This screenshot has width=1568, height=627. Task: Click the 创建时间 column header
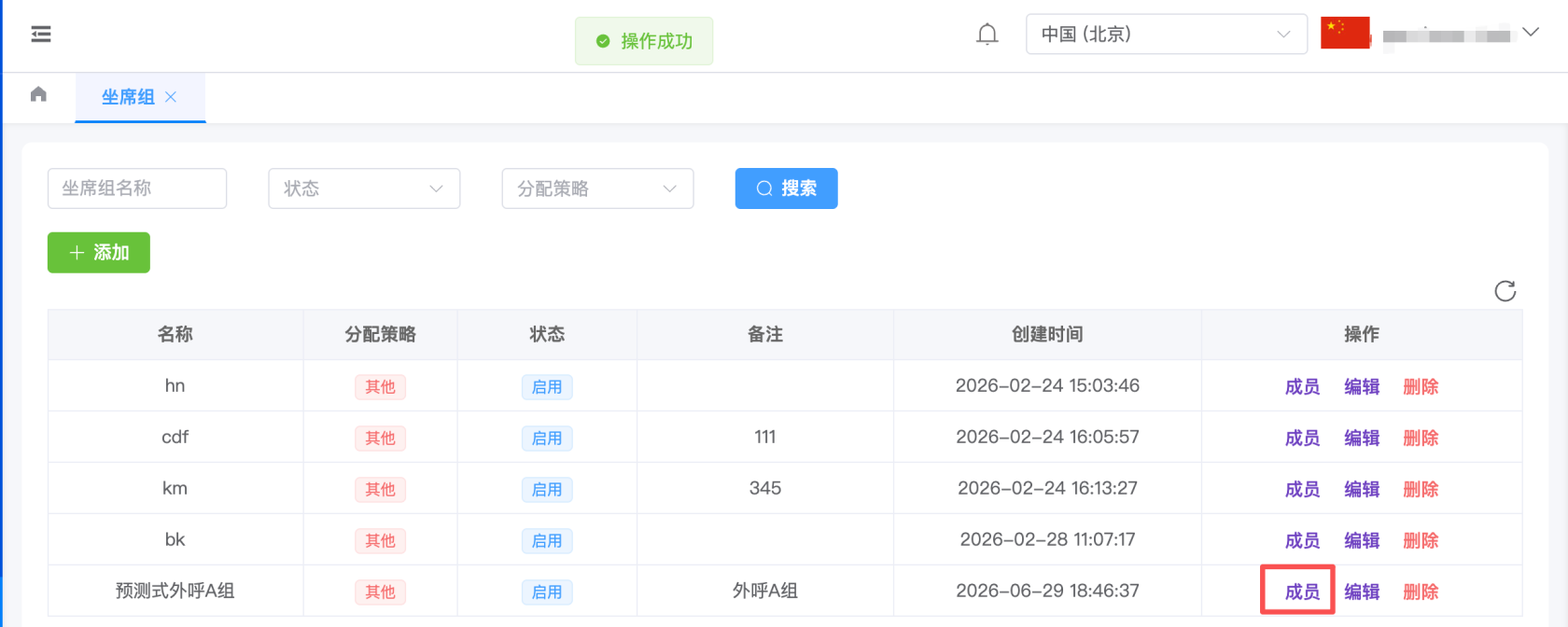pos(1047,335)
